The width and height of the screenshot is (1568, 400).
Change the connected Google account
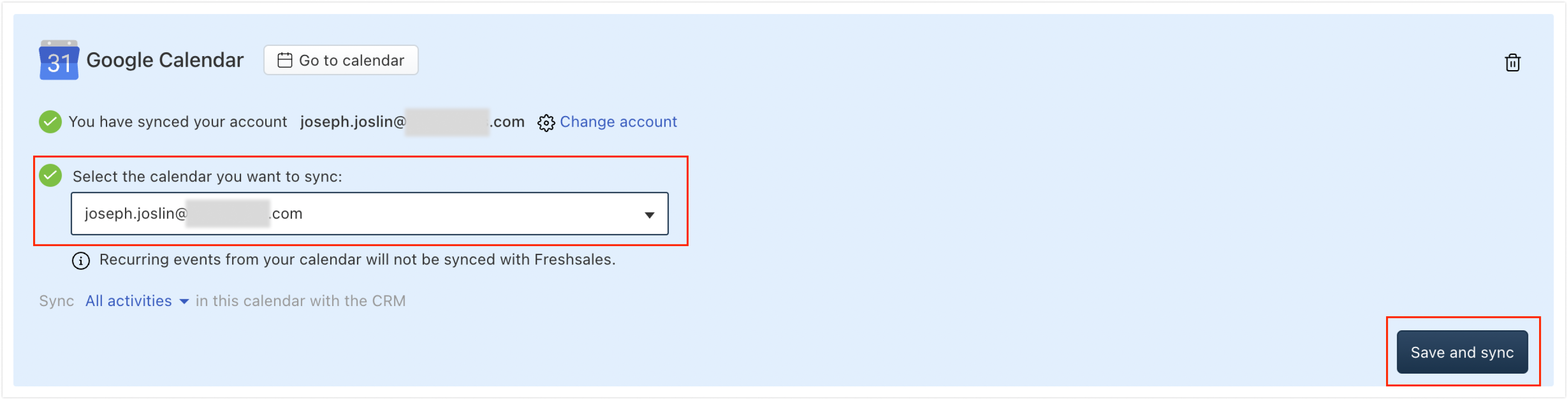pyautogui.click(x=619, y=122)
